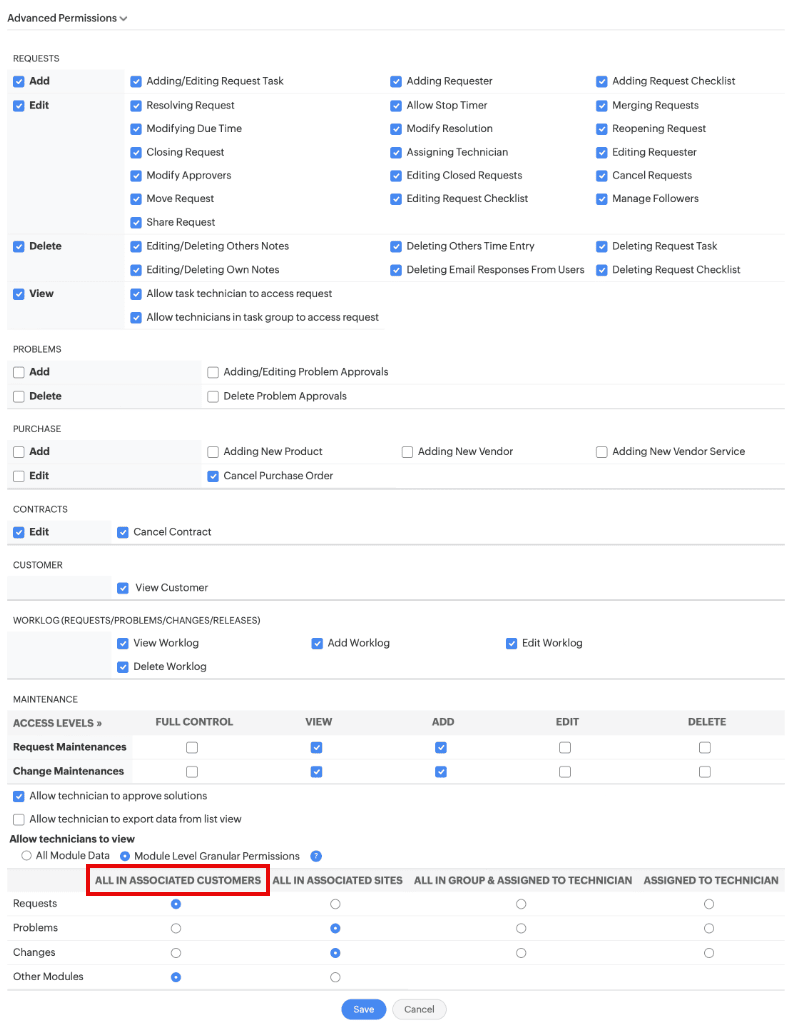Click the Save button
The image size is (790, 1026).
(363, 1009)
